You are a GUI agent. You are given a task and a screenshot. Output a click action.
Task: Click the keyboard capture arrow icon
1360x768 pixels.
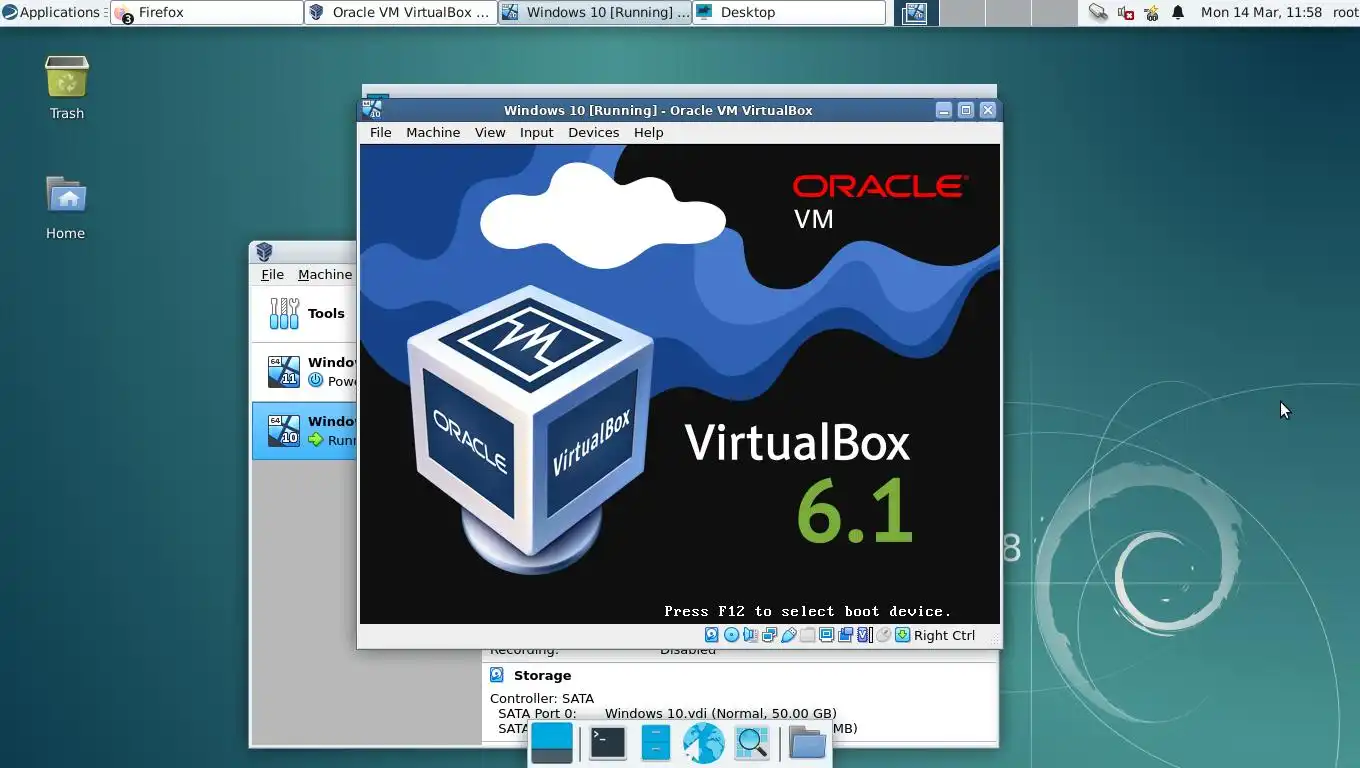[902, 635]
